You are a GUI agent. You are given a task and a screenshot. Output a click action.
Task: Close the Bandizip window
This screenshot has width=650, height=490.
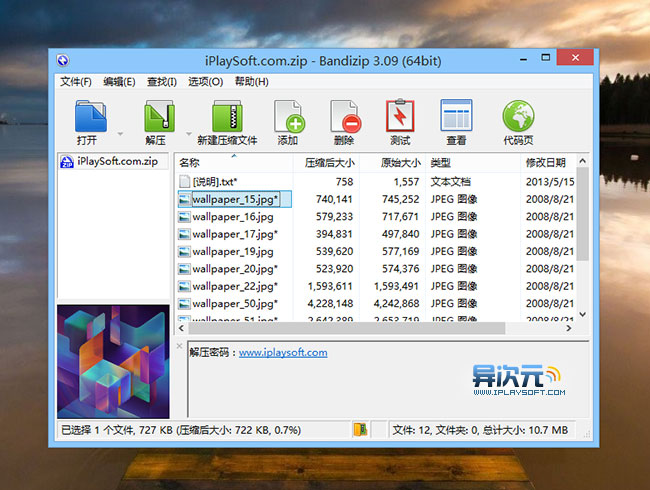[x=575, y=58]
